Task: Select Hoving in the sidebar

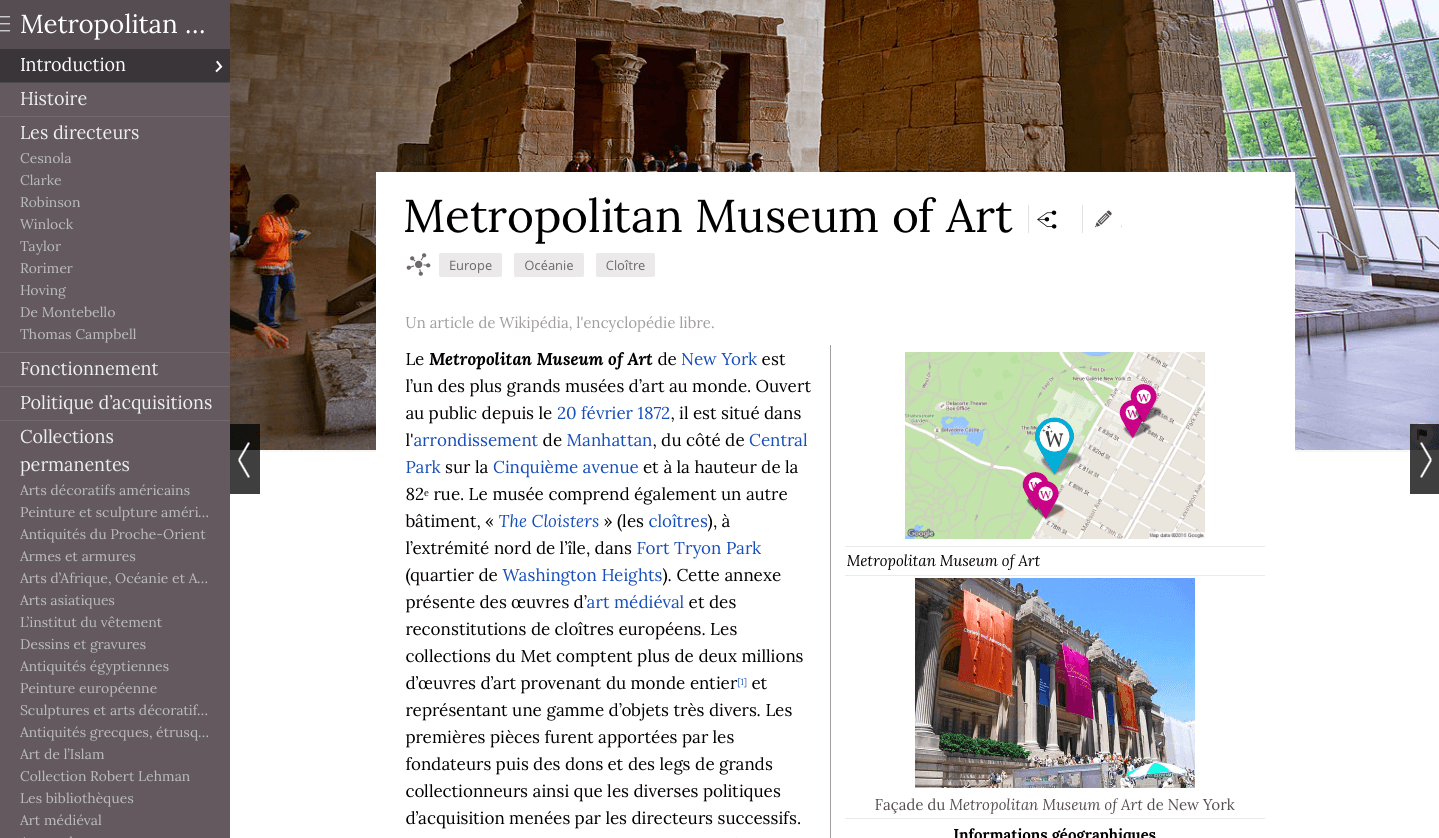Action: pos(43,290)
